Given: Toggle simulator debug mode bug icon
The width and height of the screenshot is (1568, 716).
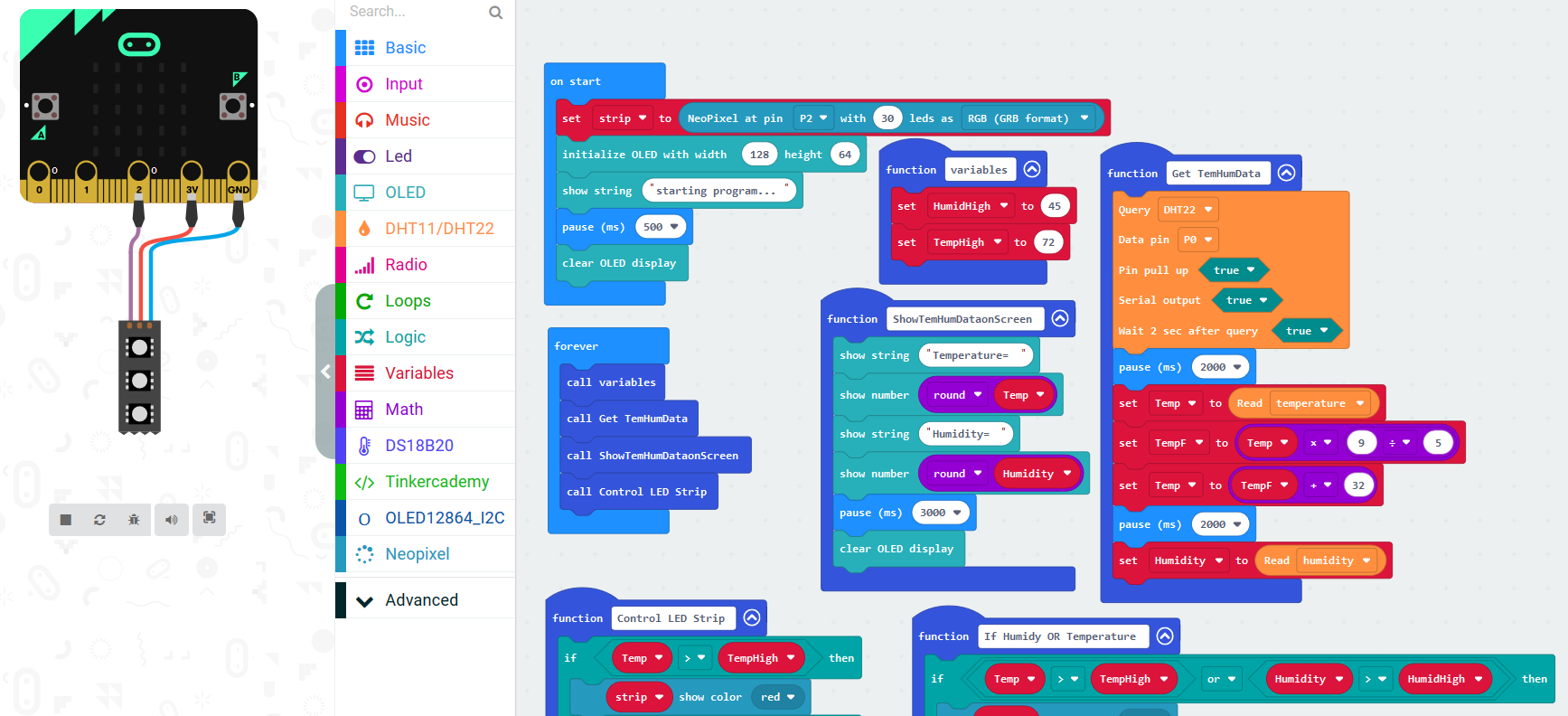Looking at the screenshot, I should click(x=134, y=520).
